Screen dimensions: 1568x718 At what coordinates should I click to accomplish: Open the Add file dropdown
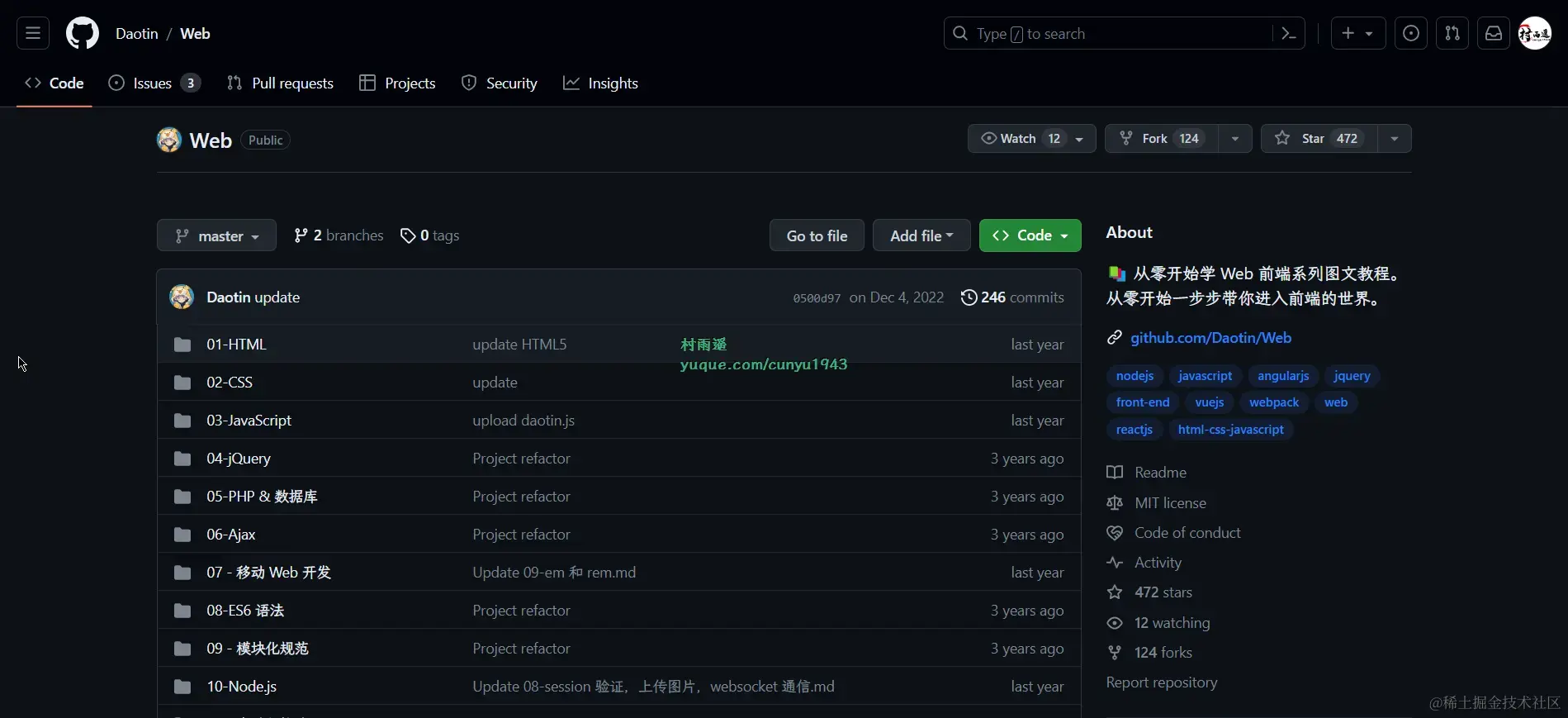point(921,235)
